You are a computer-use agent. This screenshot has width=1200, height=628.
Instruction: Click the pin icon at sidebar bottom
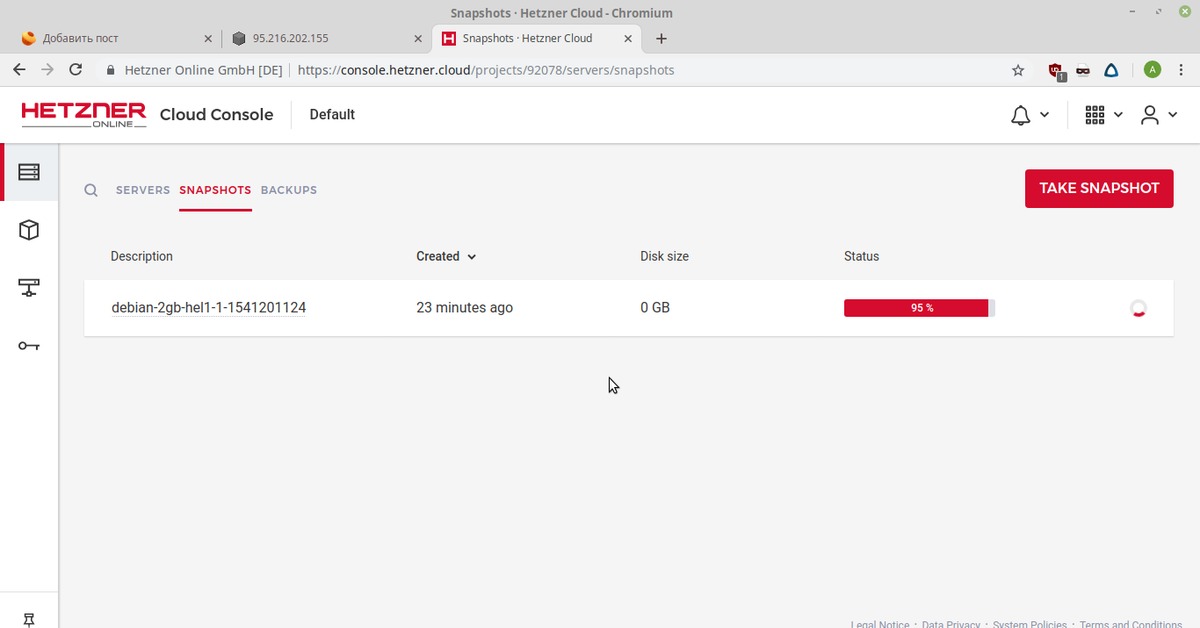click(x=29, y=619)
